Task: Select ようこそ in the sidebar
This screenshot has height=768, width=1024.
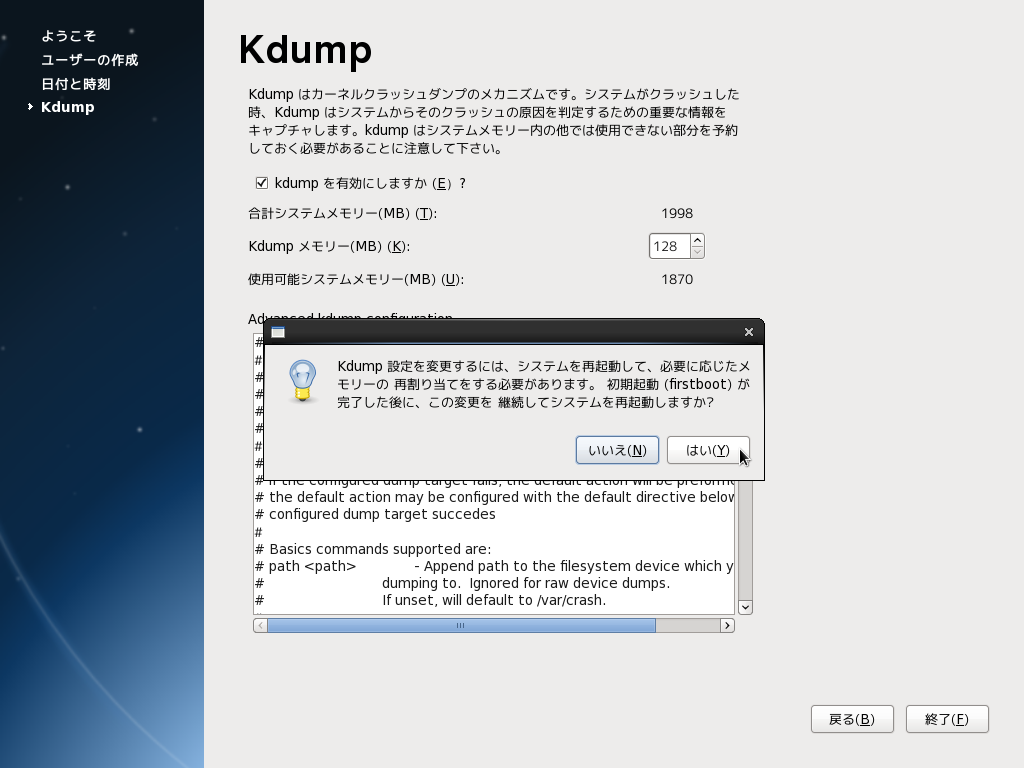Action: (x=69, y=36)
